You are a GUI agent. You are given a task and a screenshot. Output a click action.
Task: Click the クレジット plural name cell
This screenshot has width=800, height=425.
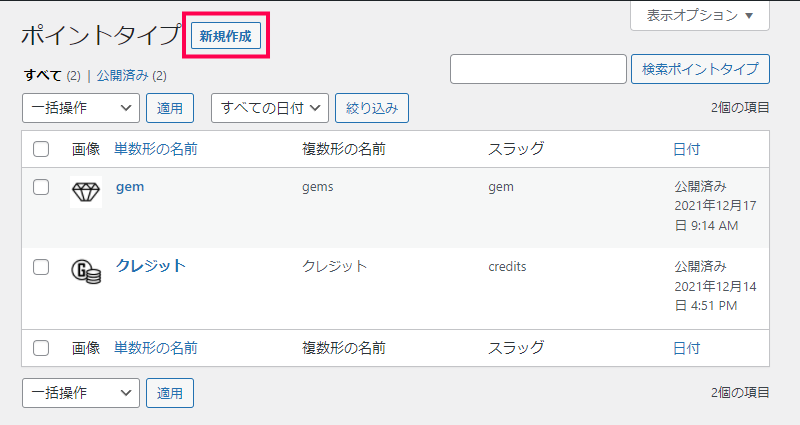point(334,266)
